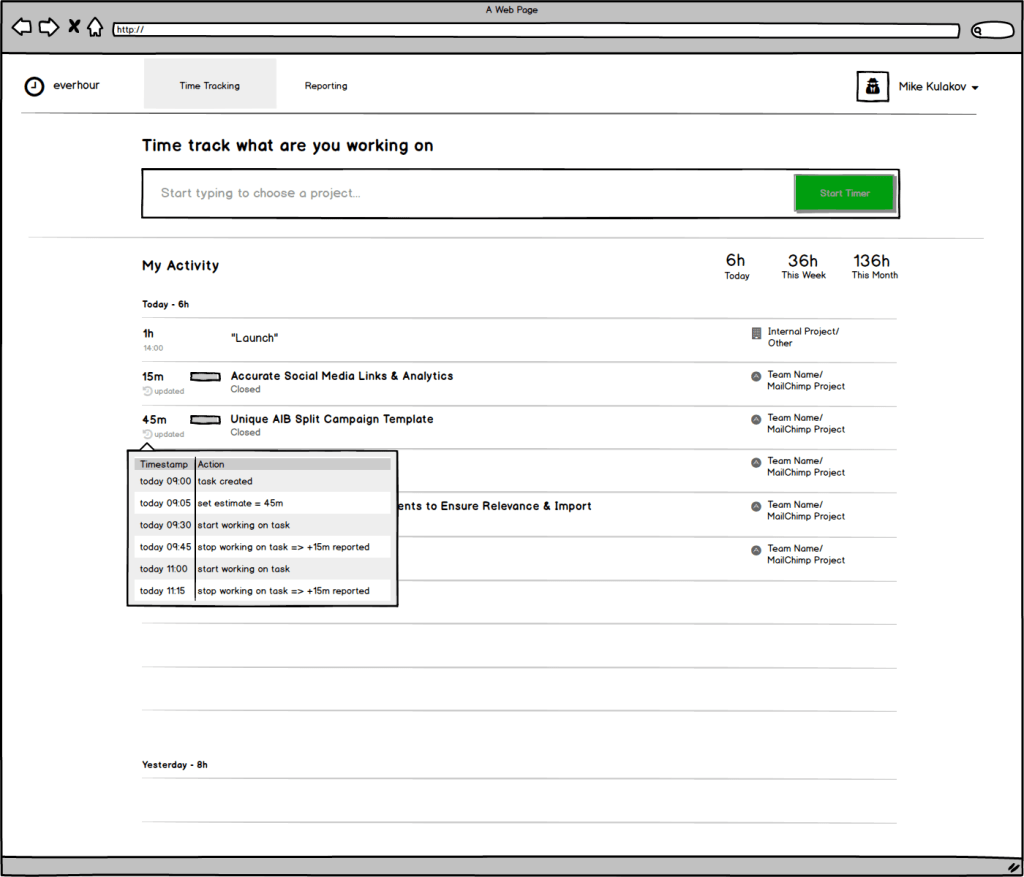Click the tag label beside Unique AIB Split Campaign
The width and height of the screenshot is (1024, 877).
point(205,419)
